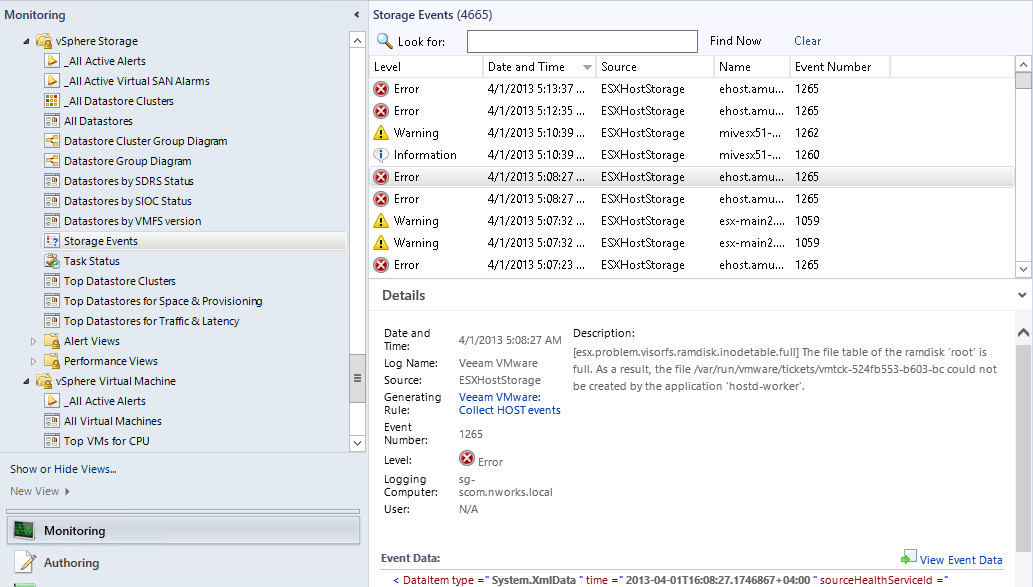Viewport: 1033px width, 587px height.
Task: Select Storage Events in the tree
Action: [x=101, y=241]
